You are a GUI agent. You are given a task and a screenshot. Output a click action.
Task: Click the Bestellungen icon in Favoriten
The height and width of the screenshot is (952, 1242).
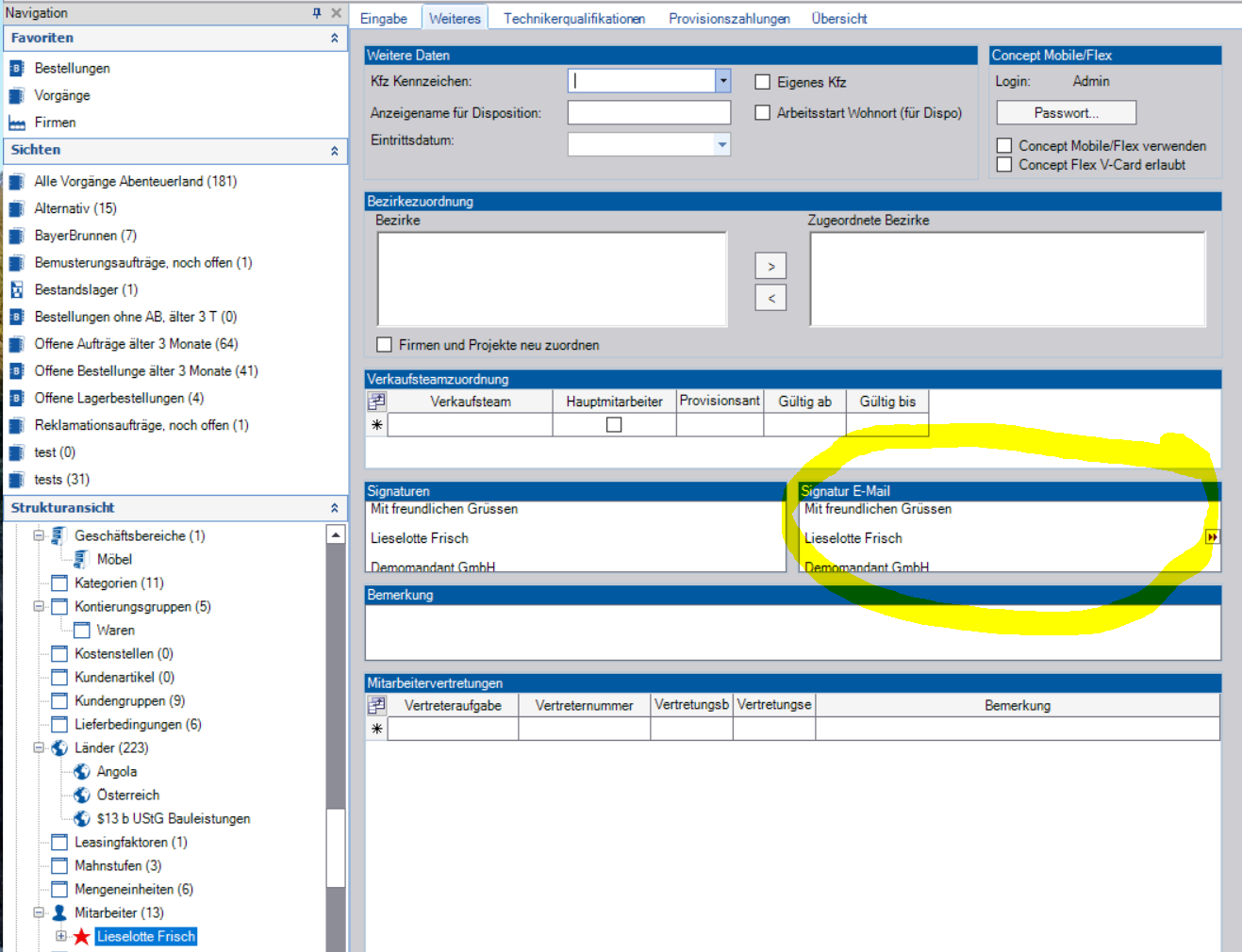coord(16,69)
